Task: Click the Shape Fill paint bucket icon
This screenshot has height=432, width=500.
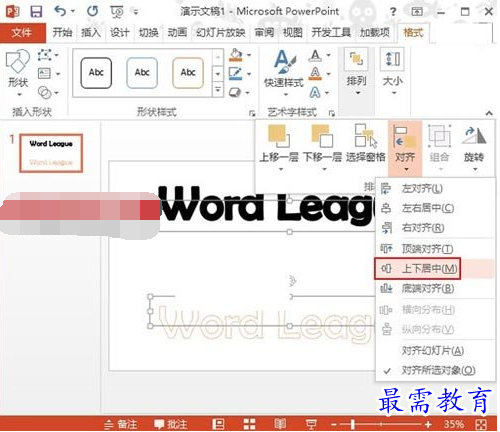Action: click(236, 55)
